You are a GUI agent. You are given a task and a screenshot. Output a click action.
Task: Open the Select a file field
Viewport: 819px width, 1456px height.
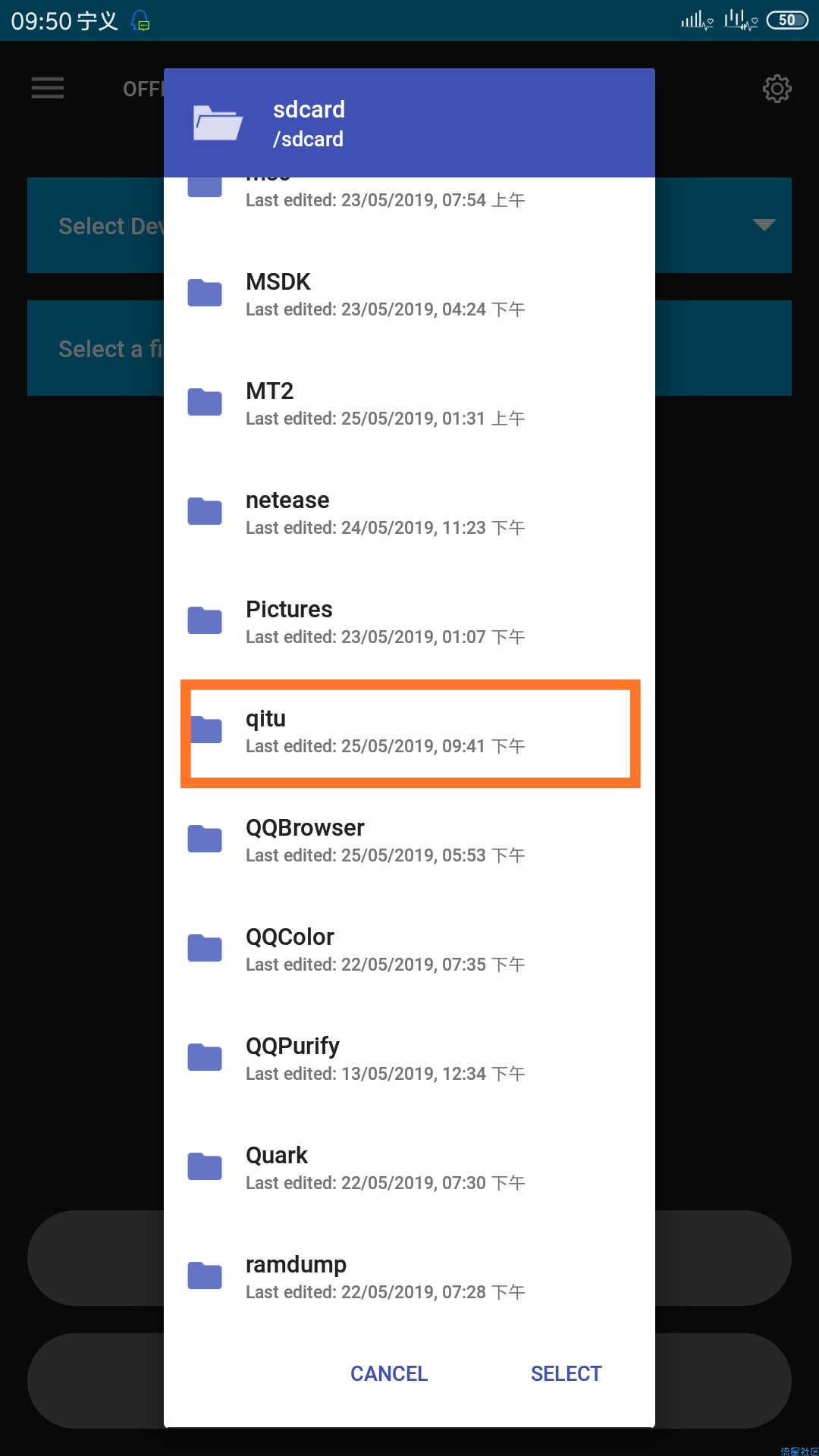409,348
